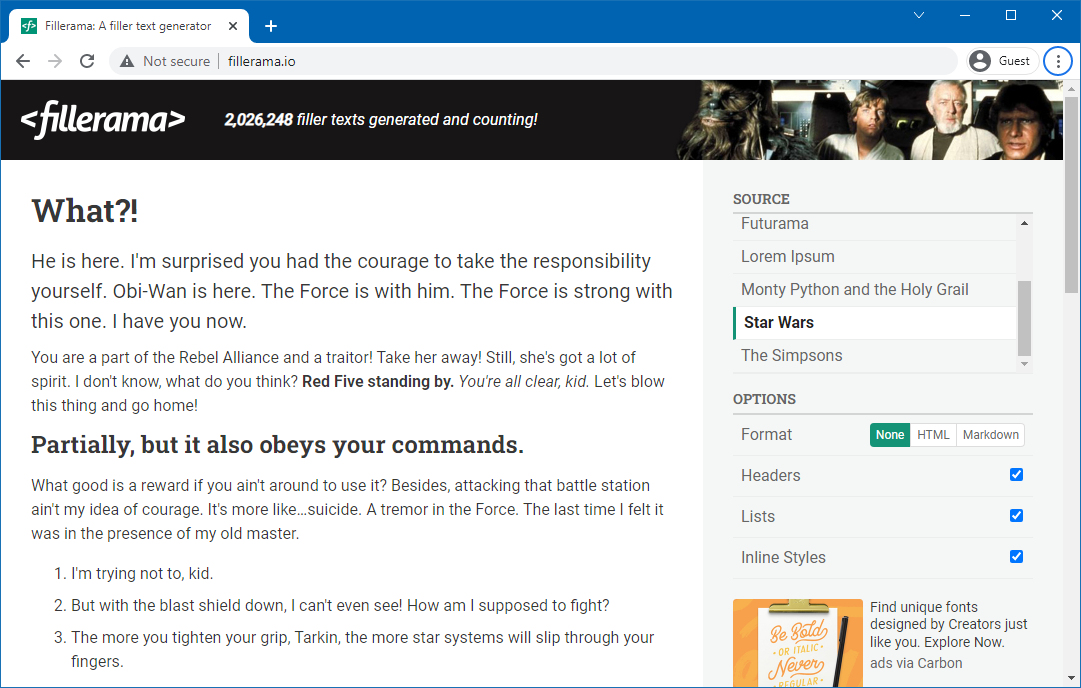Click the source list scroll down arrow

pyautogui.click(x=1024, y=364)
